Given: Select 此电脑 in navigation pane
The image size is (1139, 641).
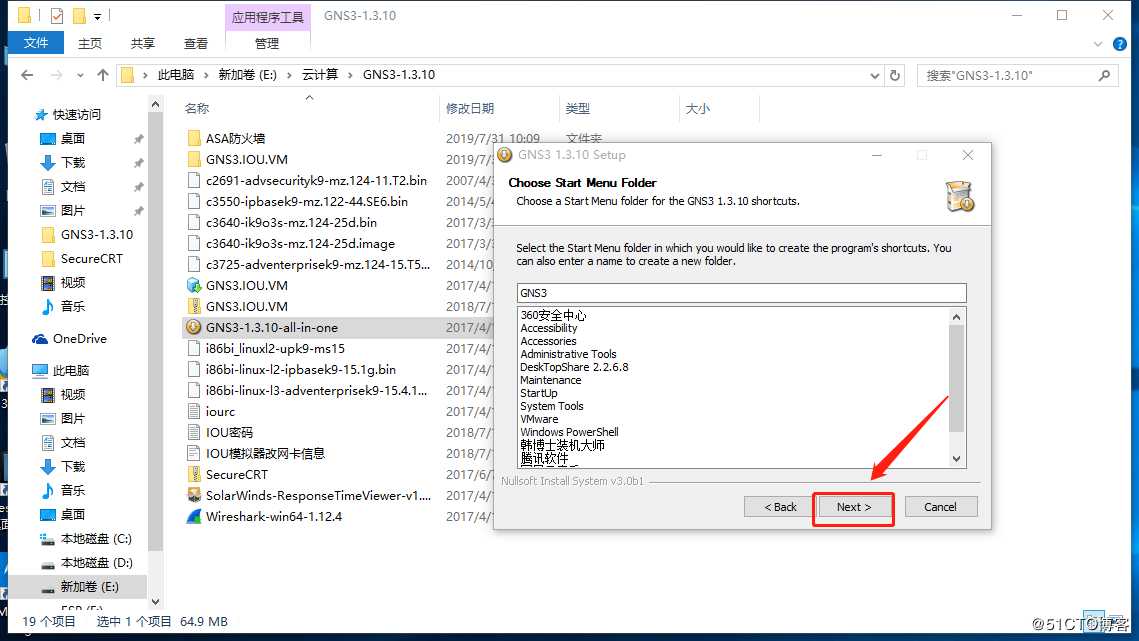Looking at the screenshot, I should coord(70,371).
